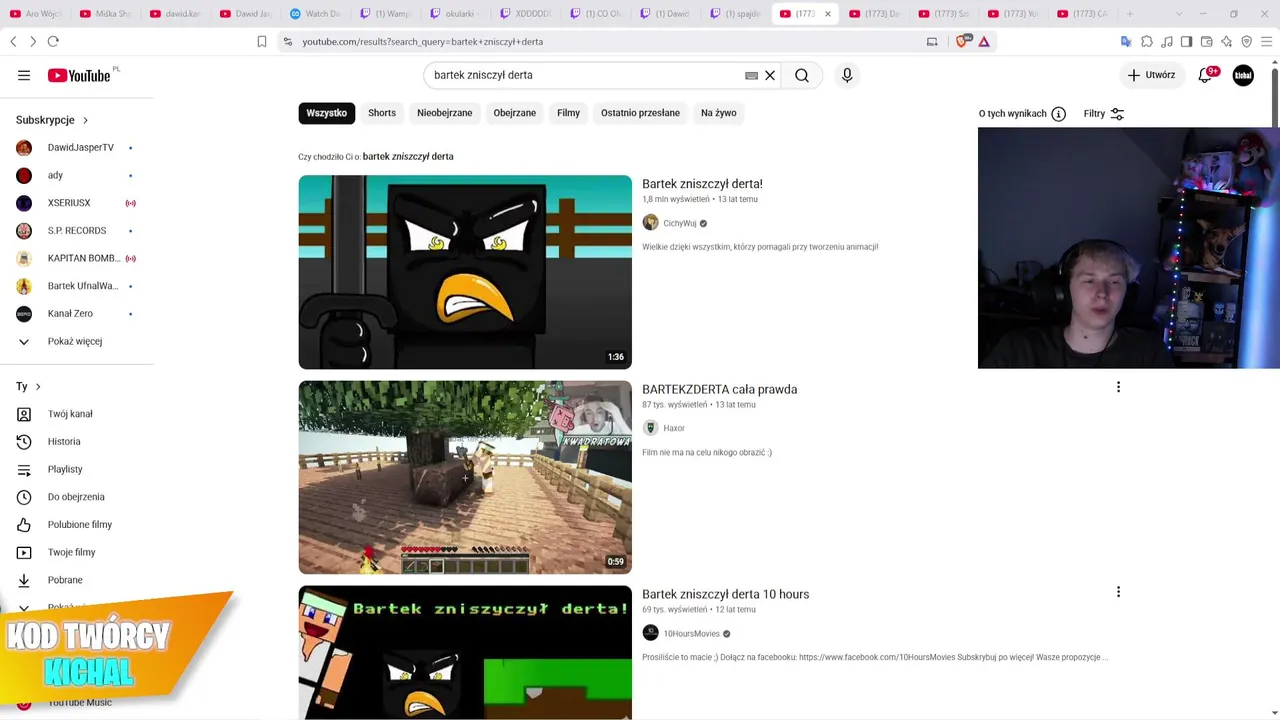Open Brave Wallet icon
The height and width of the screenshot is (720, 1280).
click(x=1207, y=41)
